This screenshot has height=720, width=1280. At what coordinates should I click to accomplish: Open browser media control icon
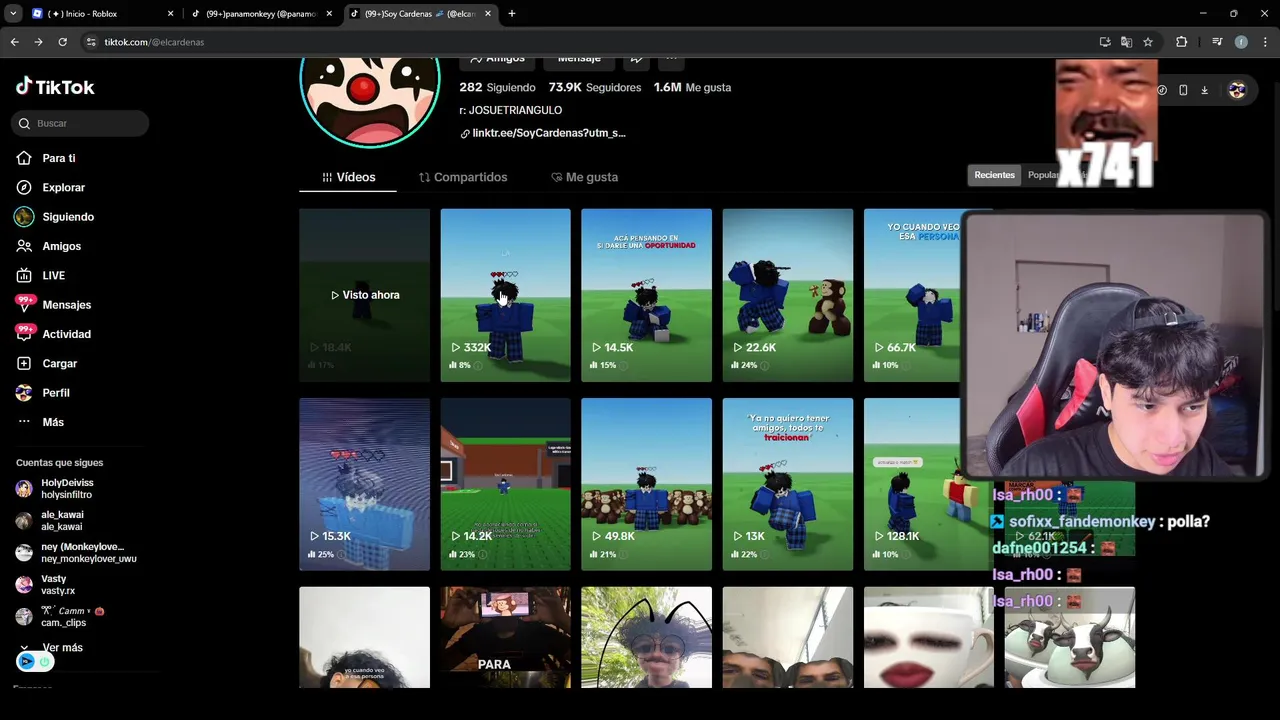point(1217,42)
